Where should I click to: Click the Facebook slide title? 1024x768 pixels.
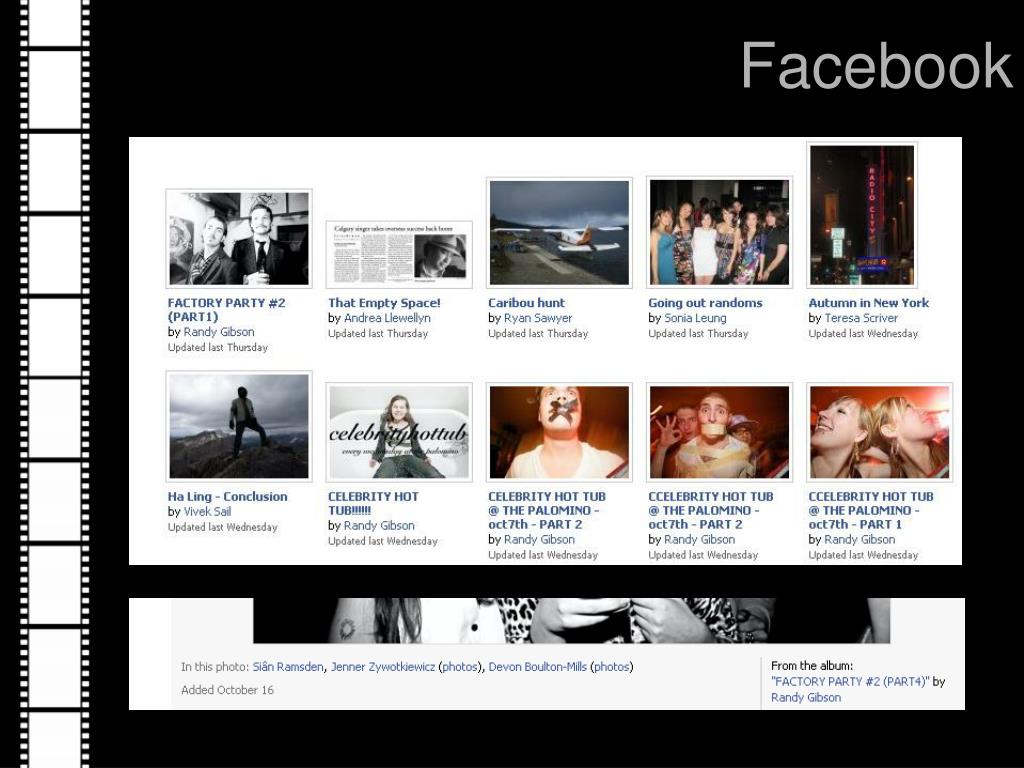click(876, 66)
